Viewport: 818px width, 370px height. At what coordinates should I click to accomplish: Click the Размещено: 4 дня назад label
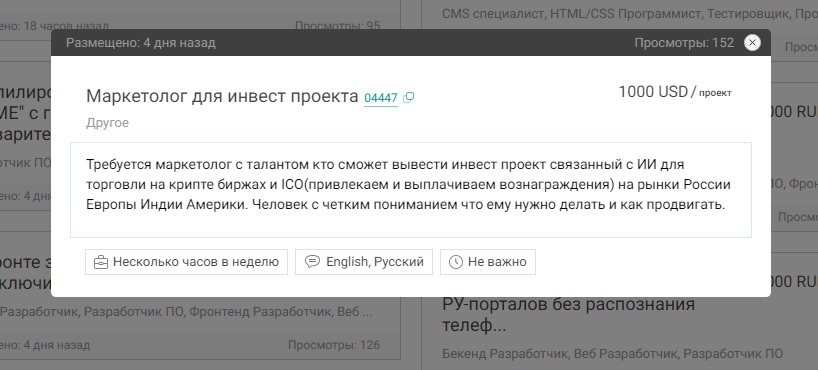141,43
